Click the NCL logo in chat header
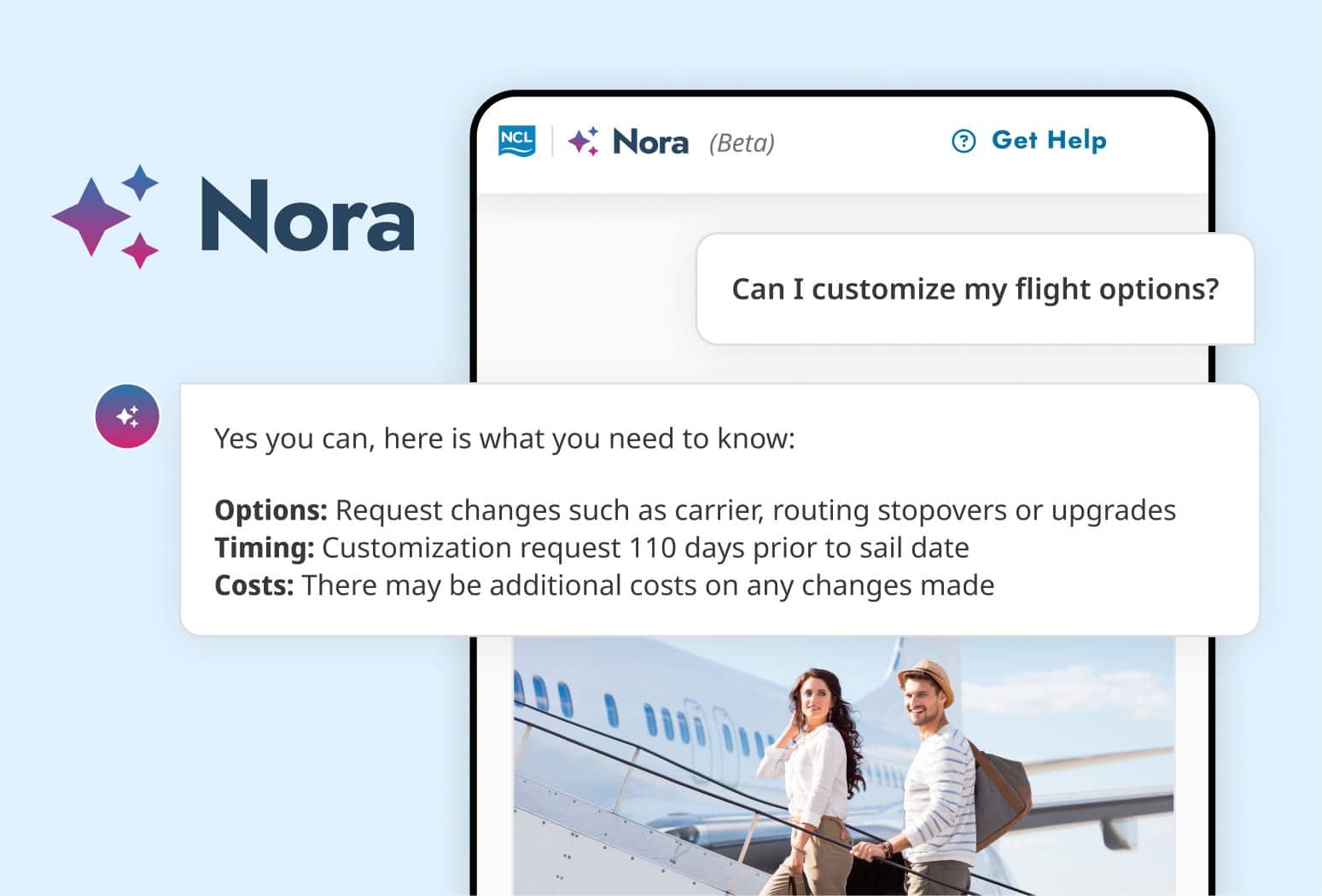1322x896 pixels. coord(516,141)
